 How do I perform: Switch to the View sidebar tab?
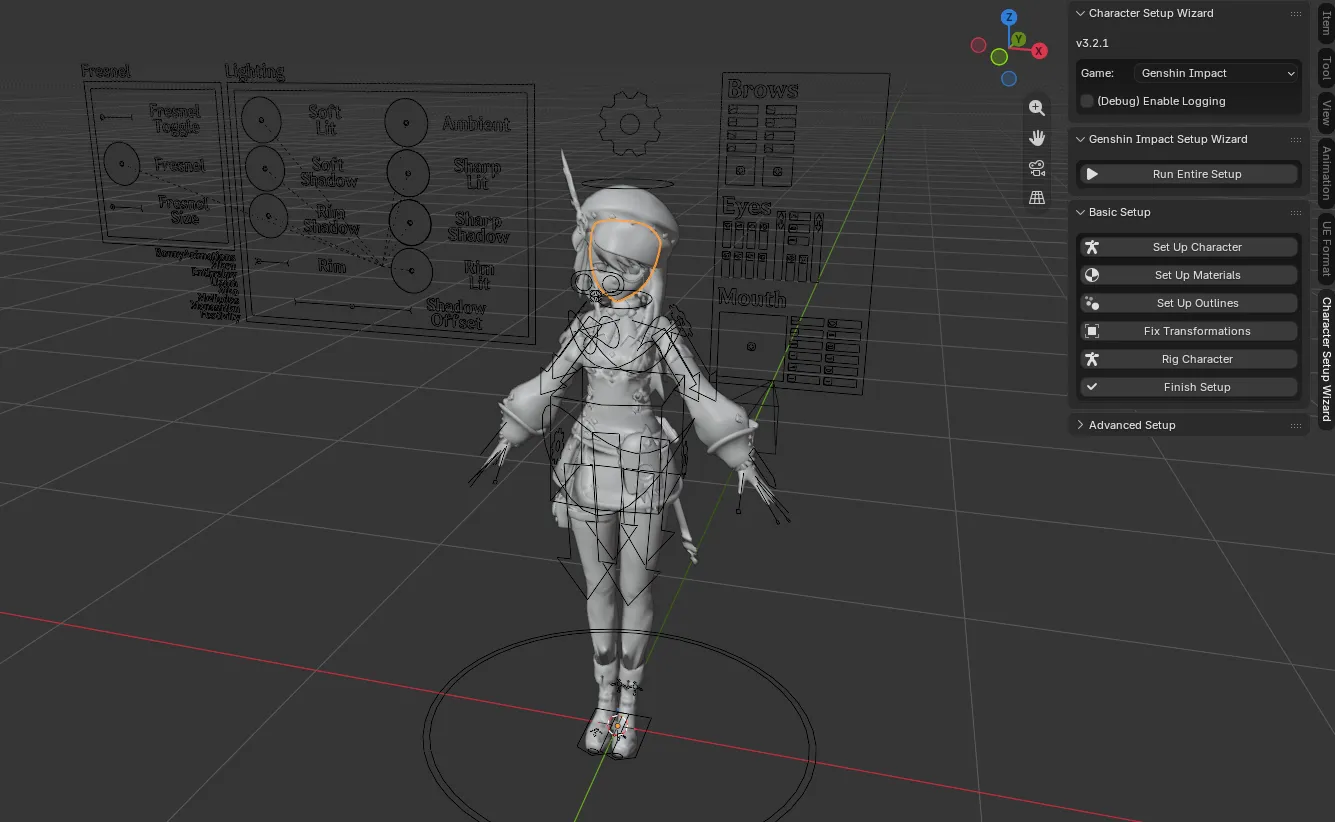point(1326,112)
